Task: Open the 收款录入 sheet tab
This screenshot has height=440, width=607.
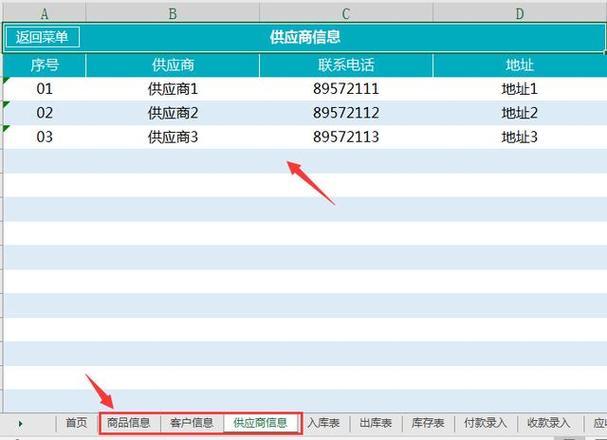Action: click(x=549, y=423)
